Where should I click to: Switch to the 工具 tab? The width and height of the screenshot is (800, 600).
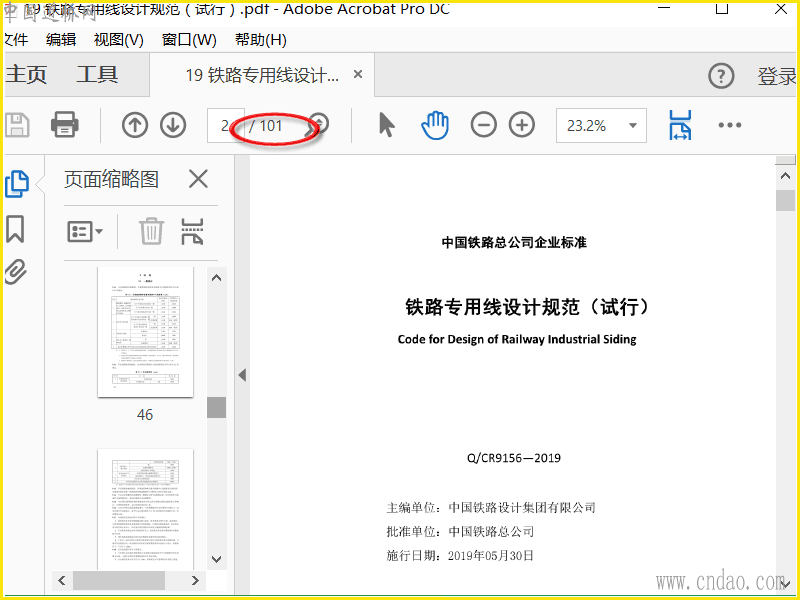(x=97, y=74)
